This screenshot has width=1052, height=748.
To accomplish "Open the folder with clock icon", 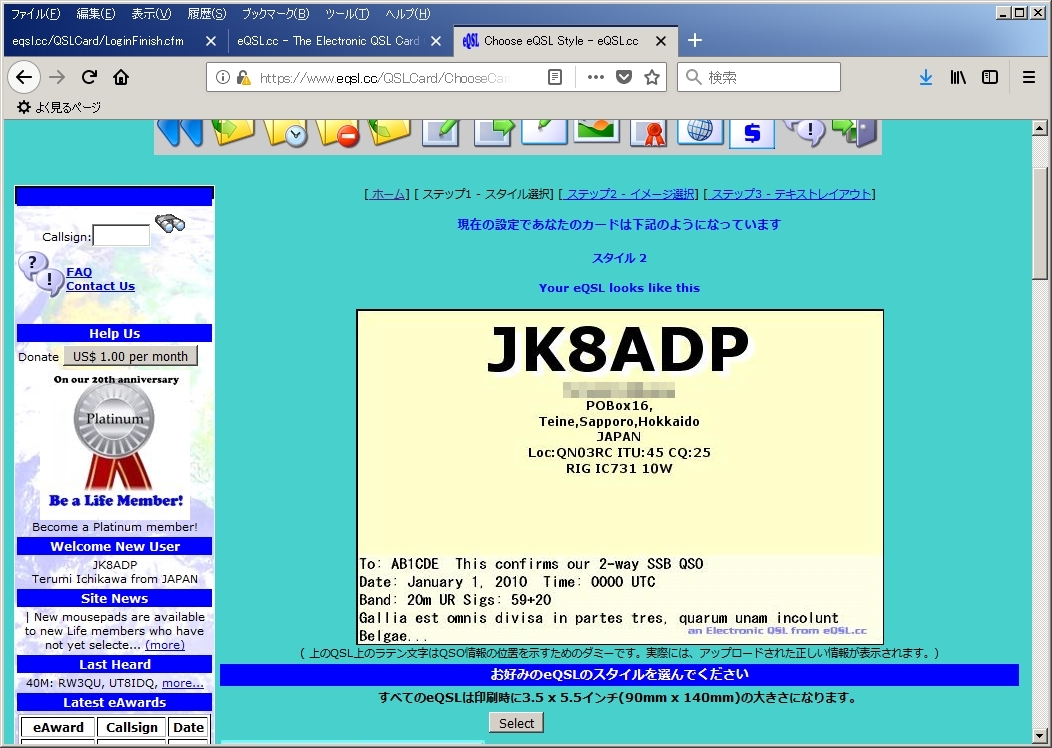I will coord(285,133).
